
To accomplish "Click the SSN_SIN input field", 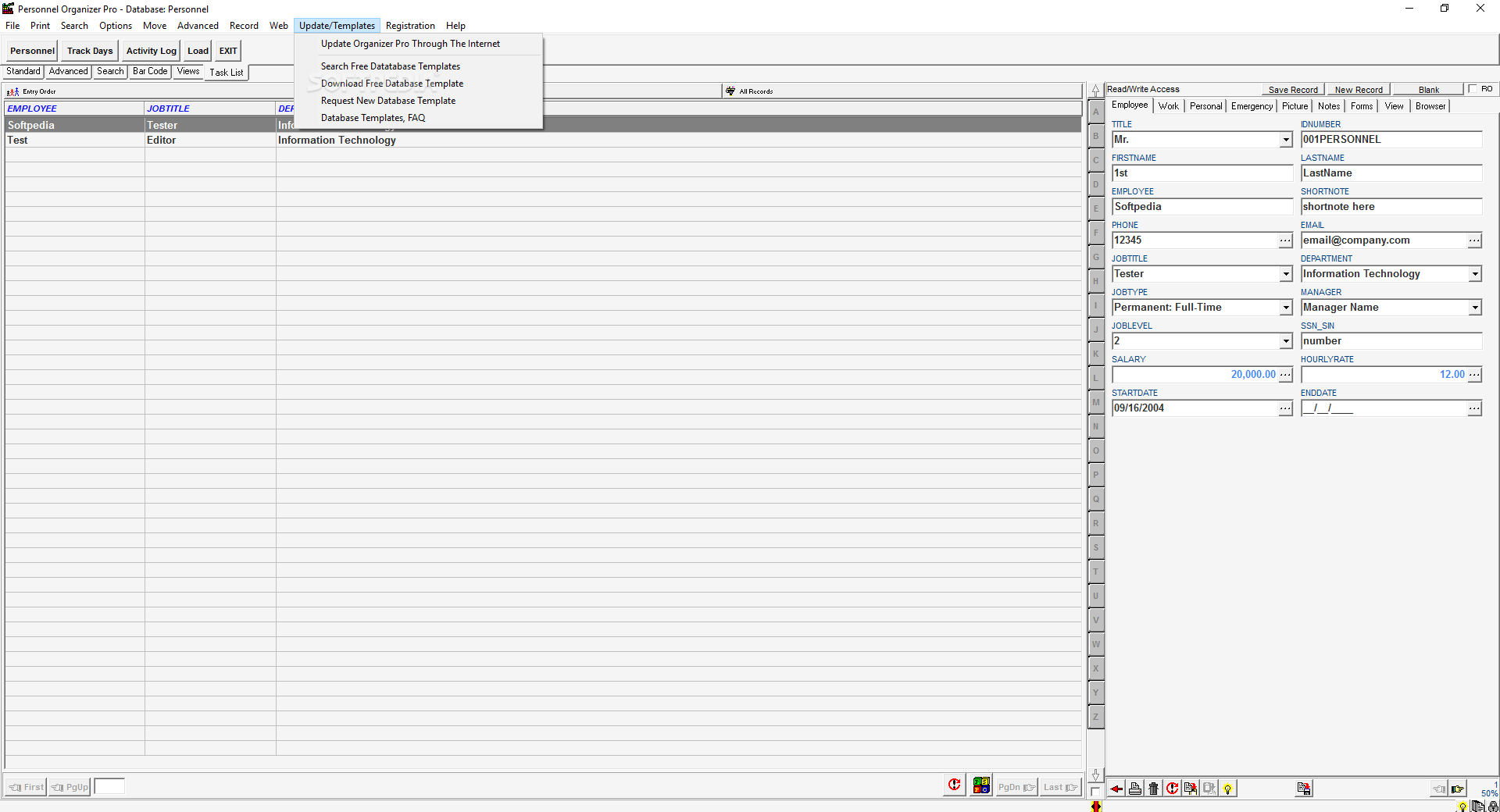I will coord(1391,341).
